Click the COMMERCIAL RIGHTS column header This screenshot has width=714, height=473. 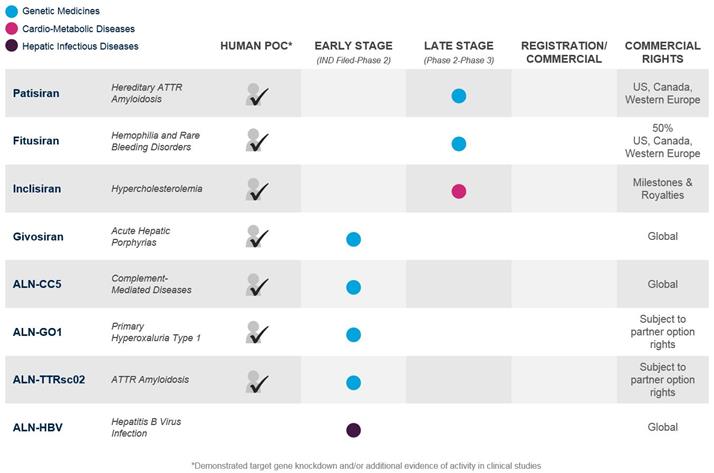point(663,52)
